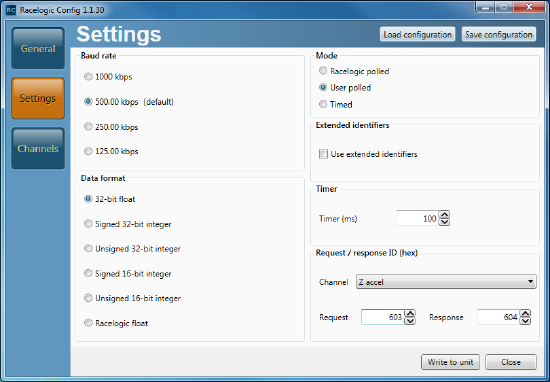Click the Racelogic Config title bar icon
The width and height of the screenshot is (550, 382).
point(11,10)
